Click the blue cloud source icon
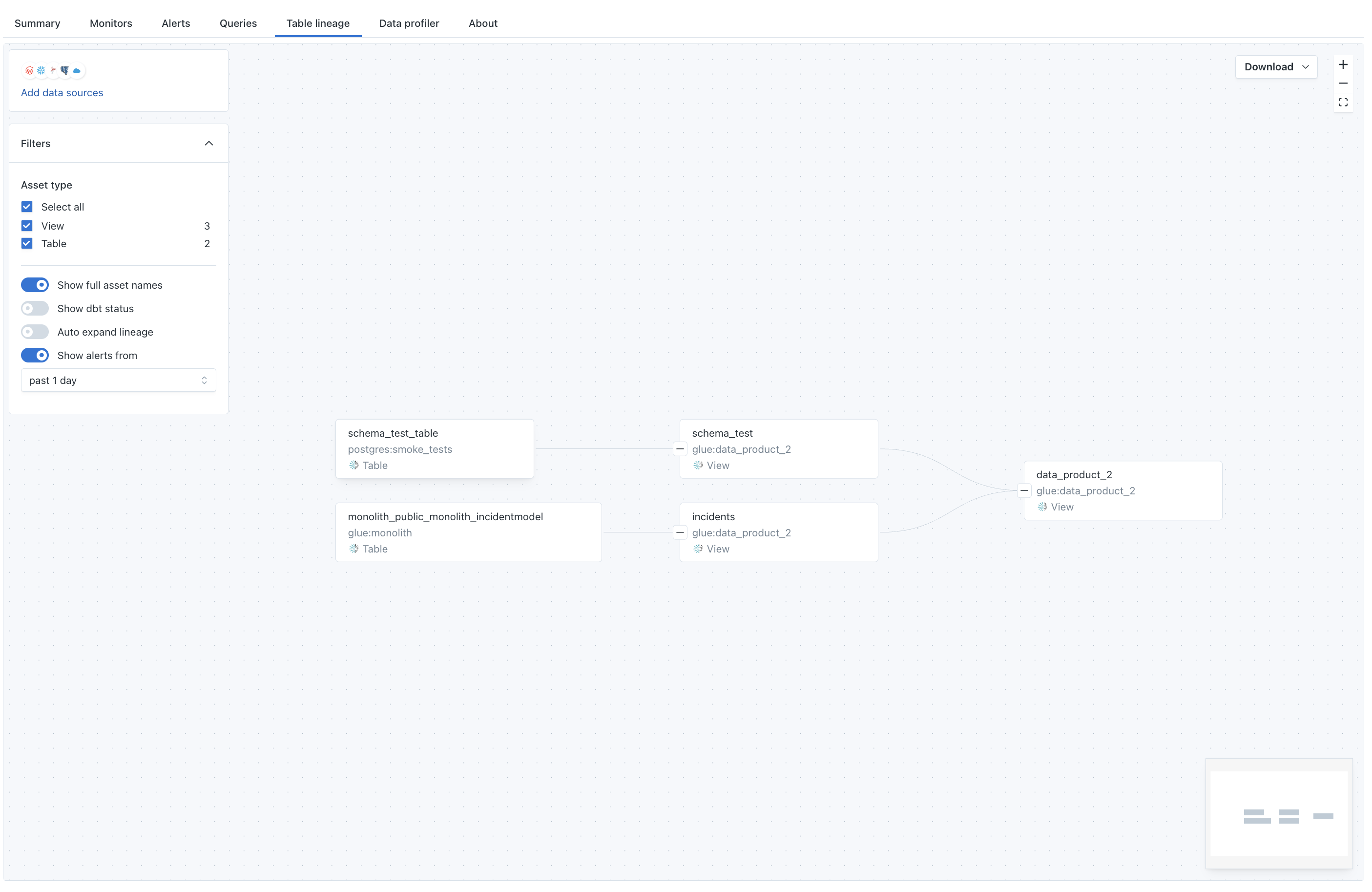1372x892 pixels. click(x=77, y=70)
